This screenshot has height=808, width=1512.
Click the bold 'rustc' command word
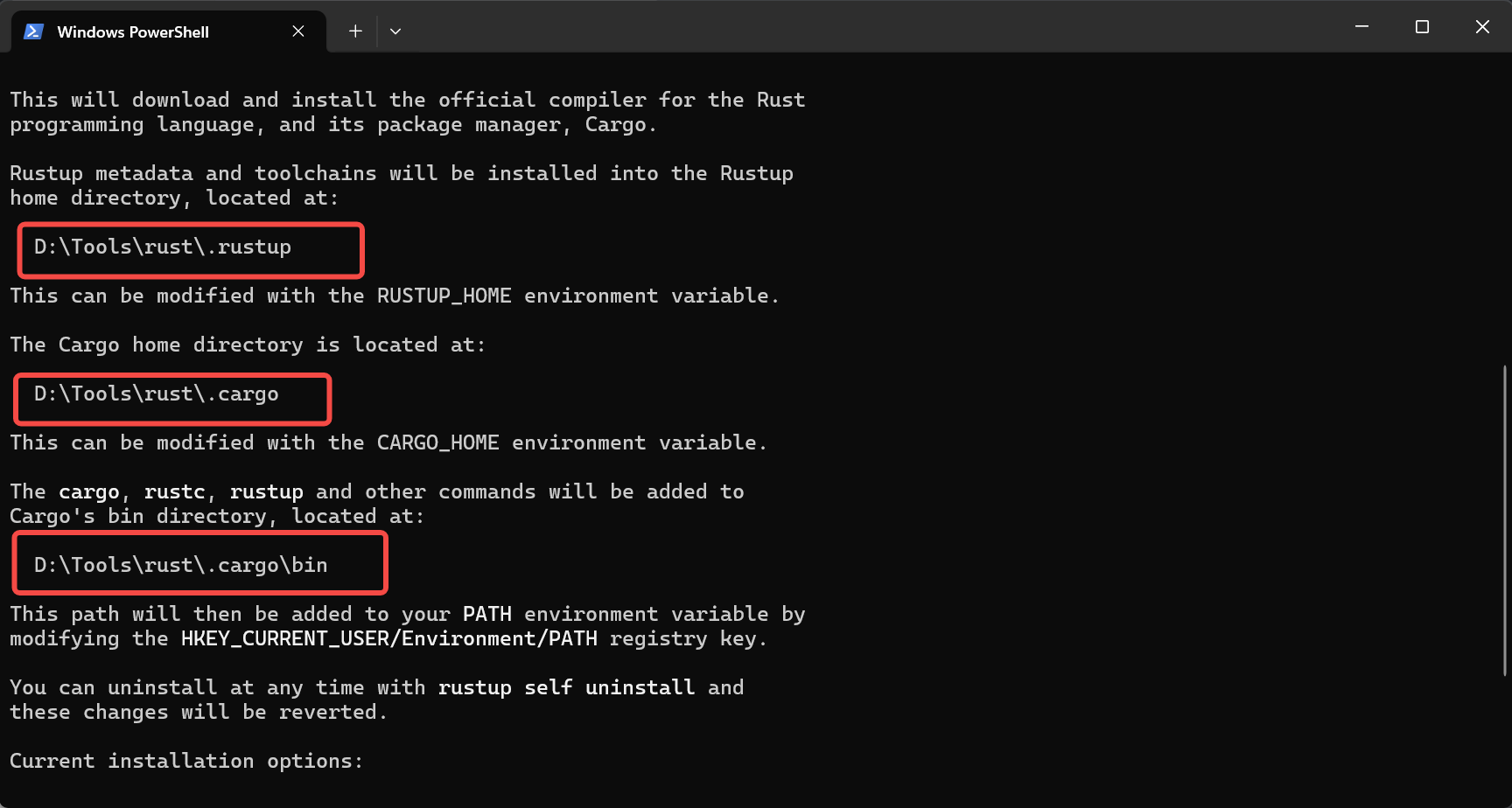pyautogui.click(x=175, y=492)
